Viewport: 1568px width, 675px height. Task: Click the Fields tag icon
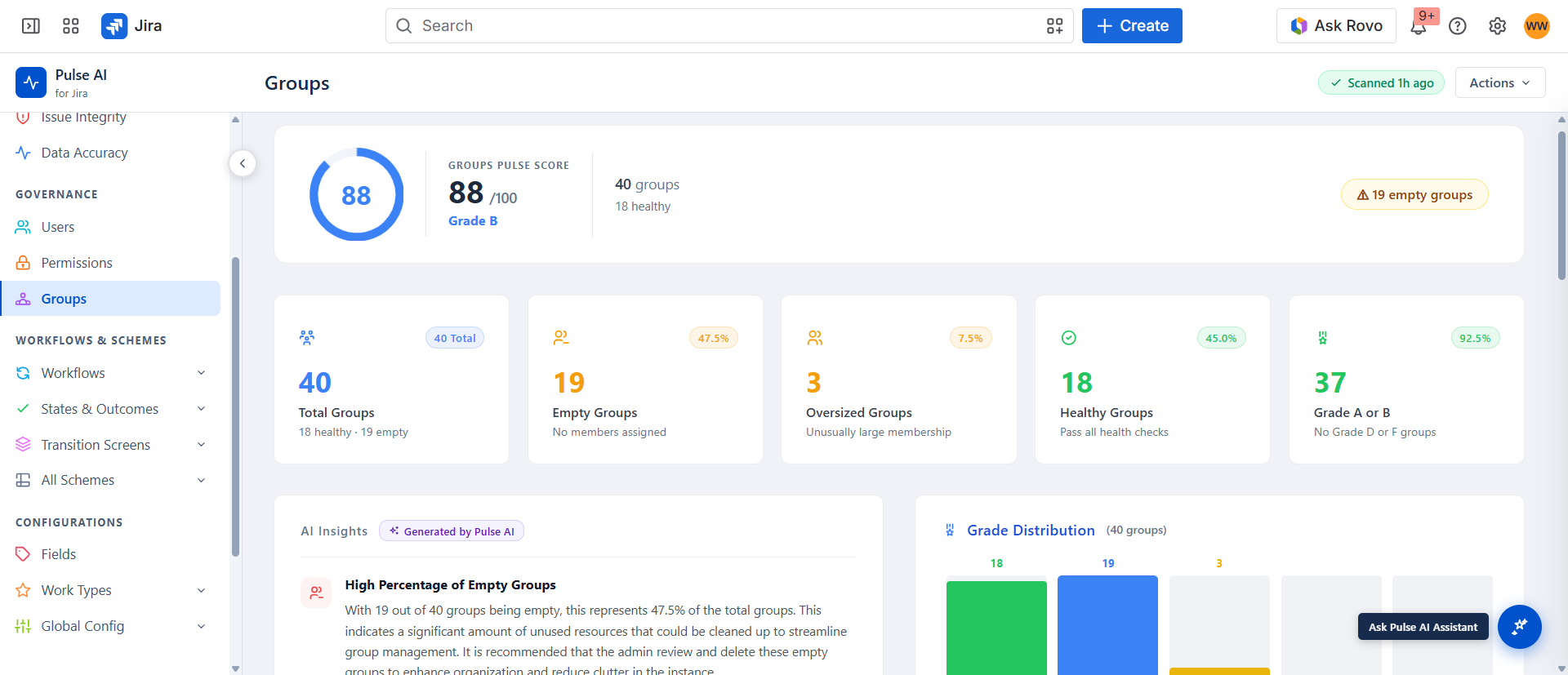pos(23,554)
